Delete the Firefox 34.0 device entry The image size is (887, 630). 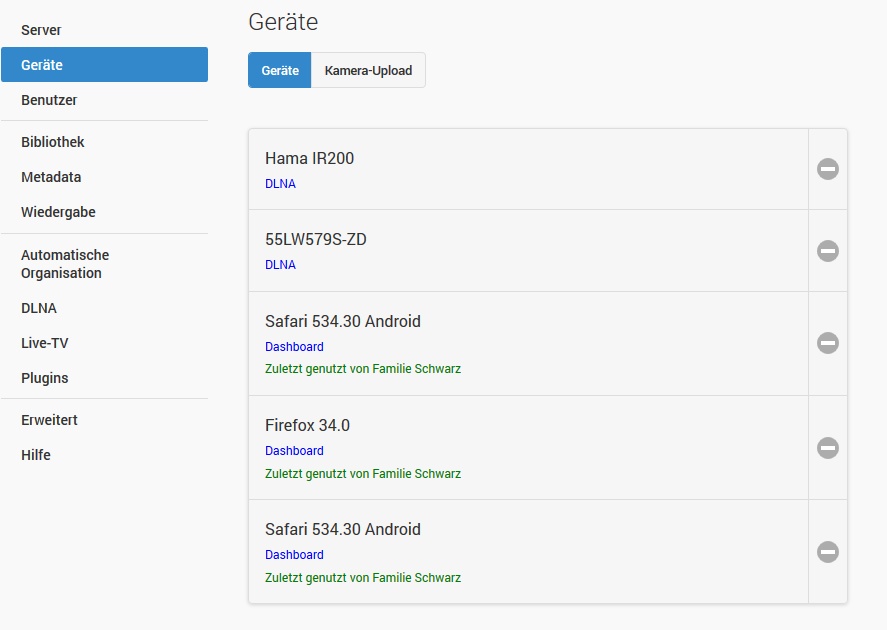[827, 448]
